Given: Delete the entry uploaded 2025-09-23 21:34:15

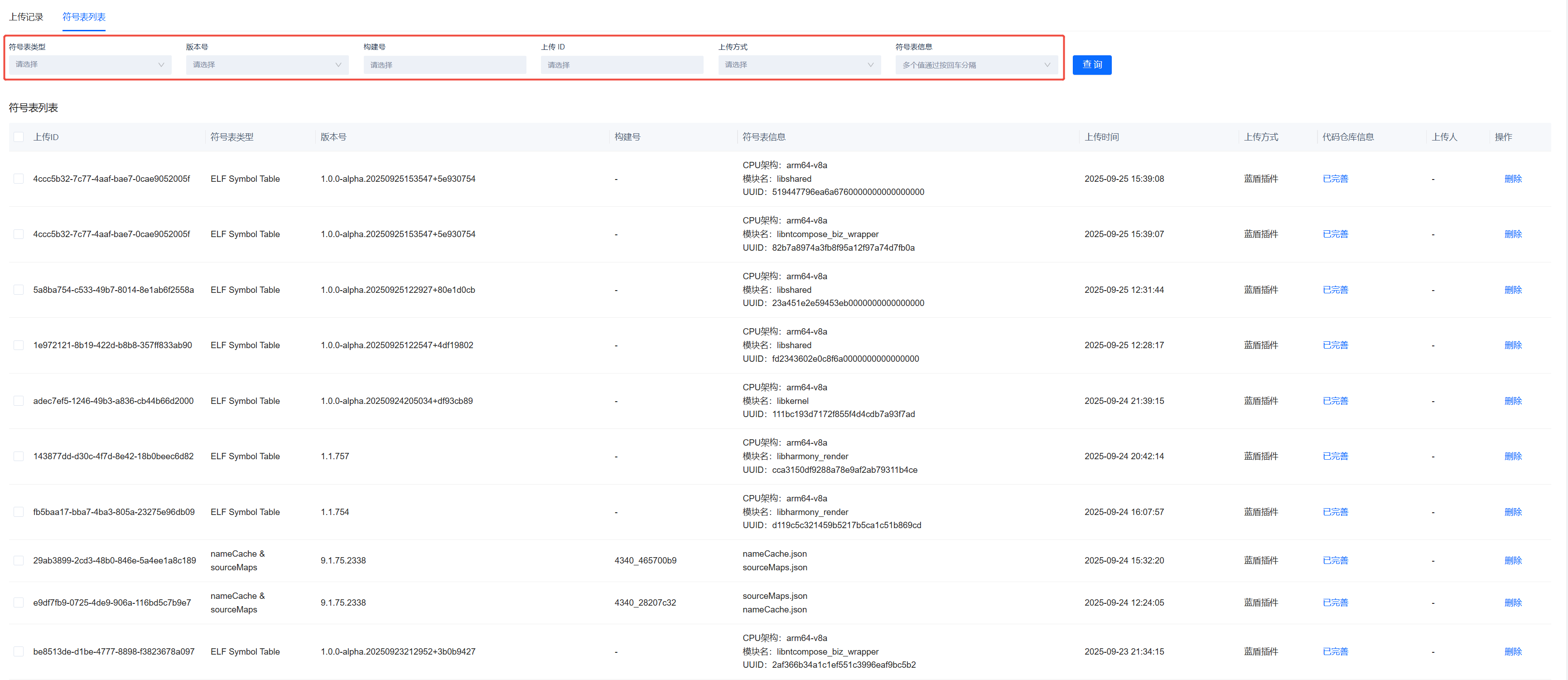Looking at the screenshot, I should 1513,651.
